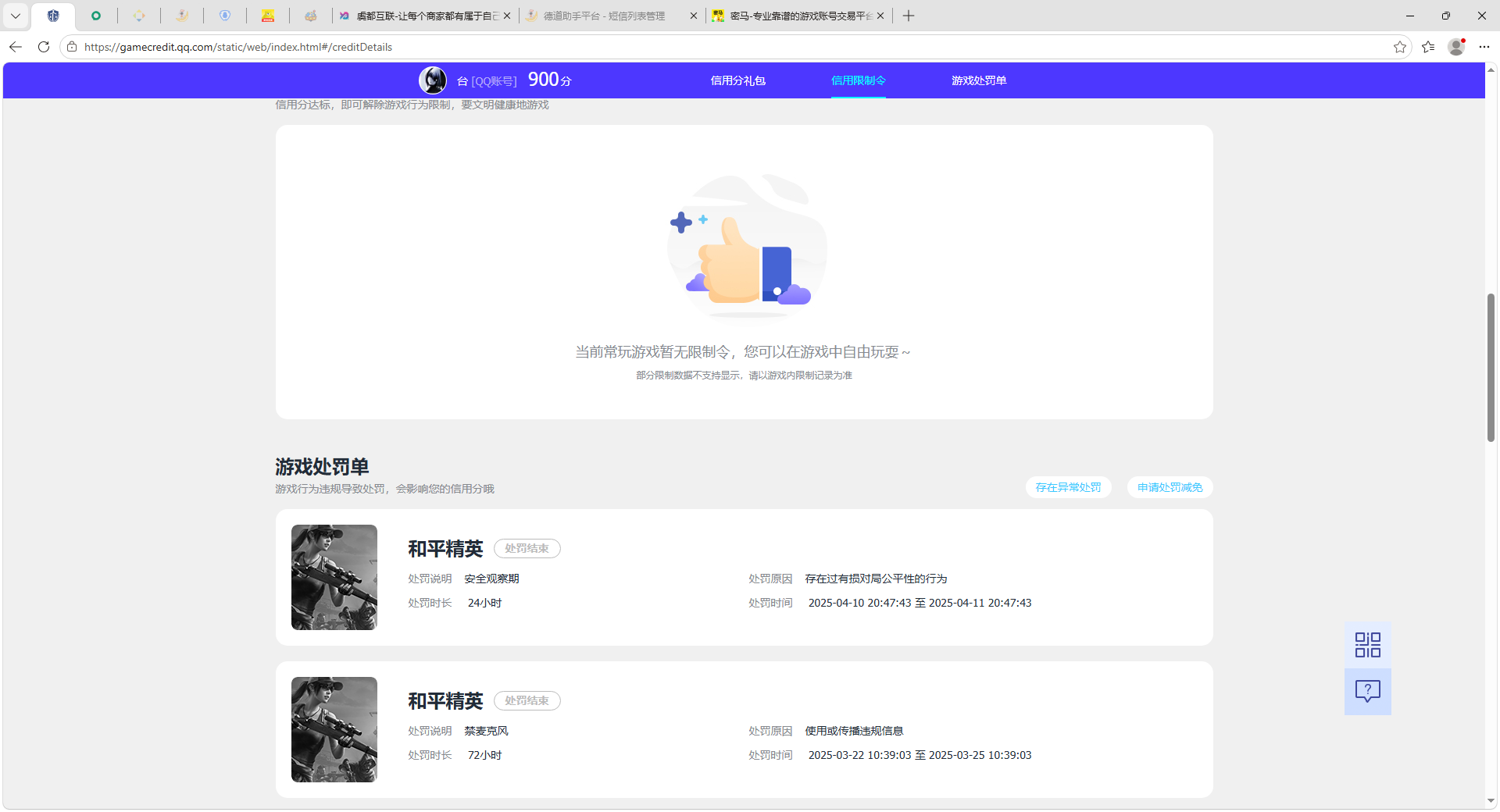Reload the current page

(44, 47)
